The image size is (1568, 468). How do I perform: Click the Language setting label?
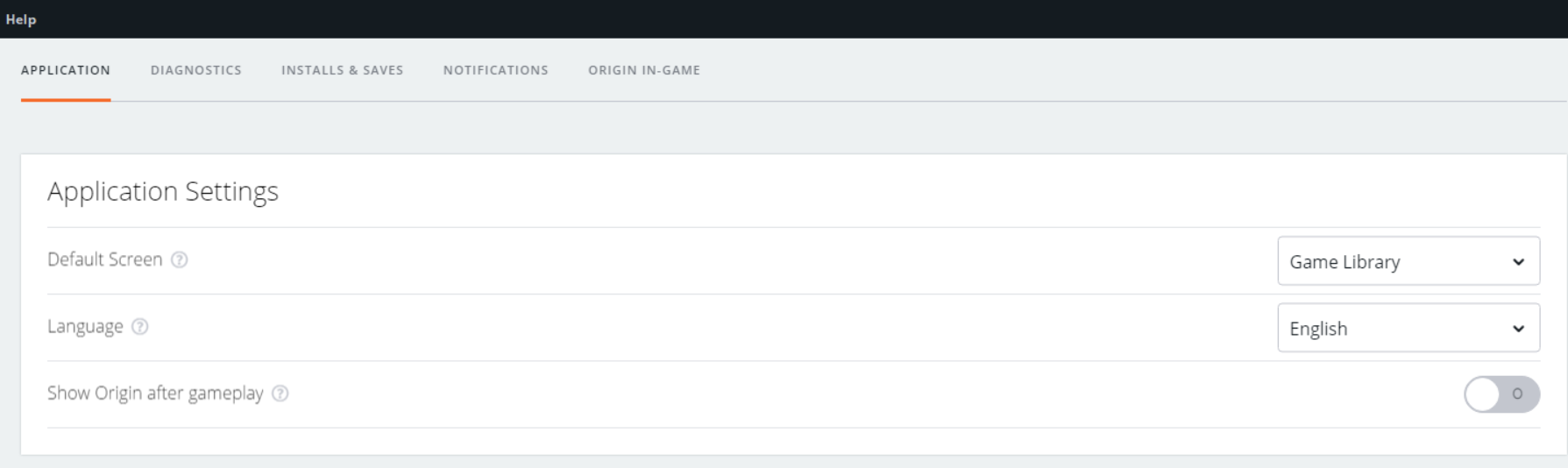click(85, 327)
